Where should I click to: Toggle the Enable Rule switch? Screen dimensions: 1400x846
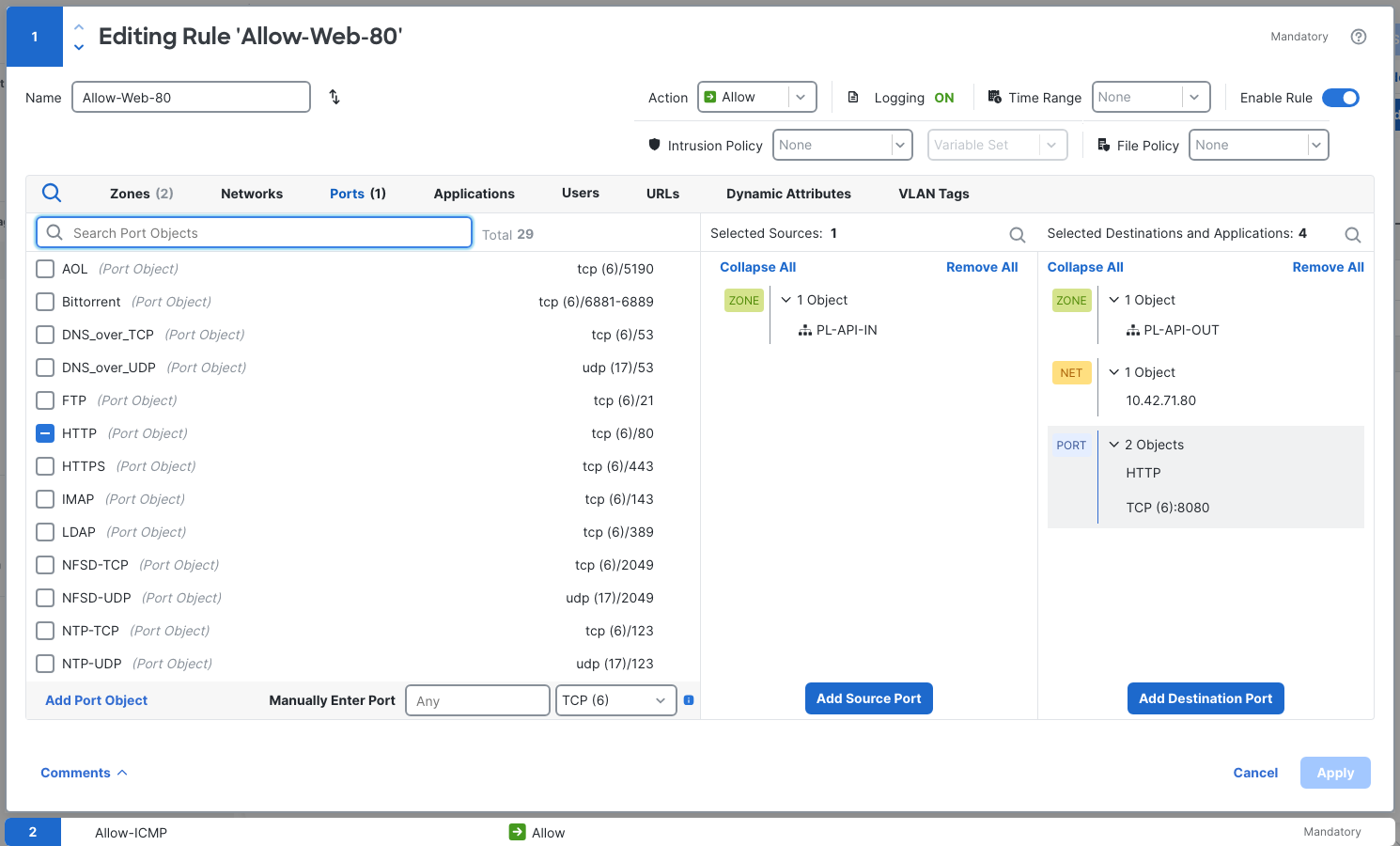1341,98
